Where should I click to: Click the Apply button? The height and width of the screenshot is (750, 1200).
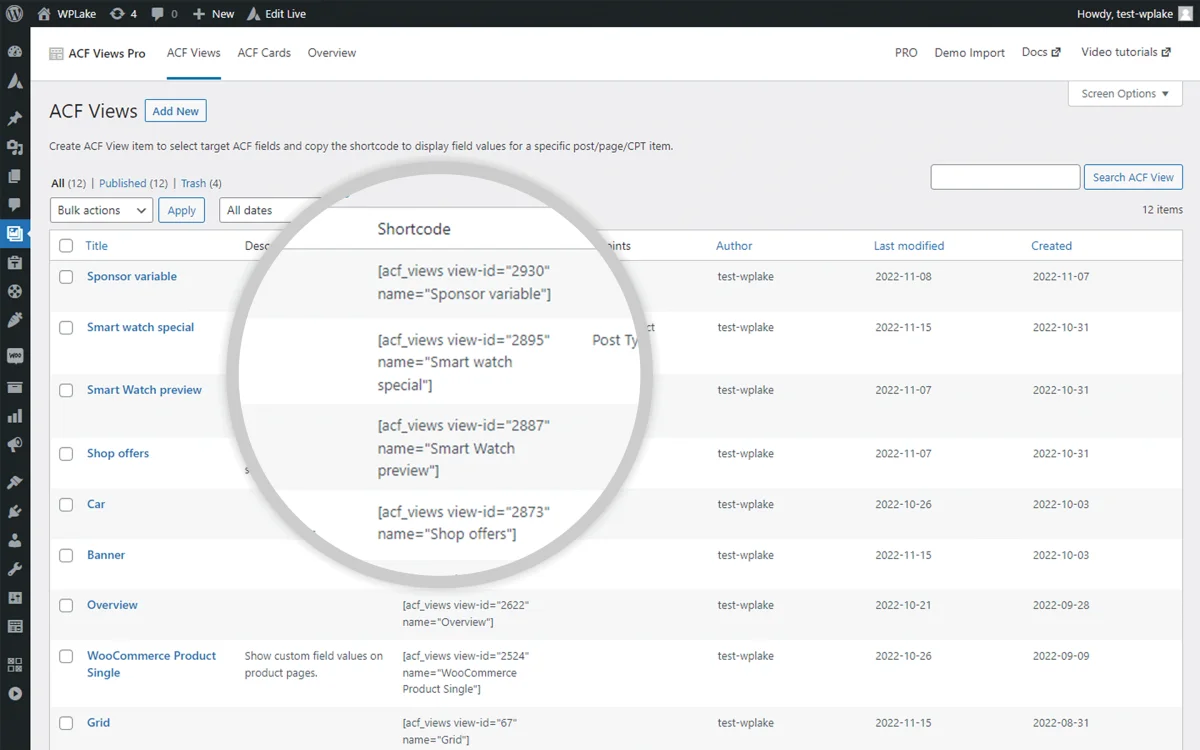pyautogui.click(x=182, y=210)
